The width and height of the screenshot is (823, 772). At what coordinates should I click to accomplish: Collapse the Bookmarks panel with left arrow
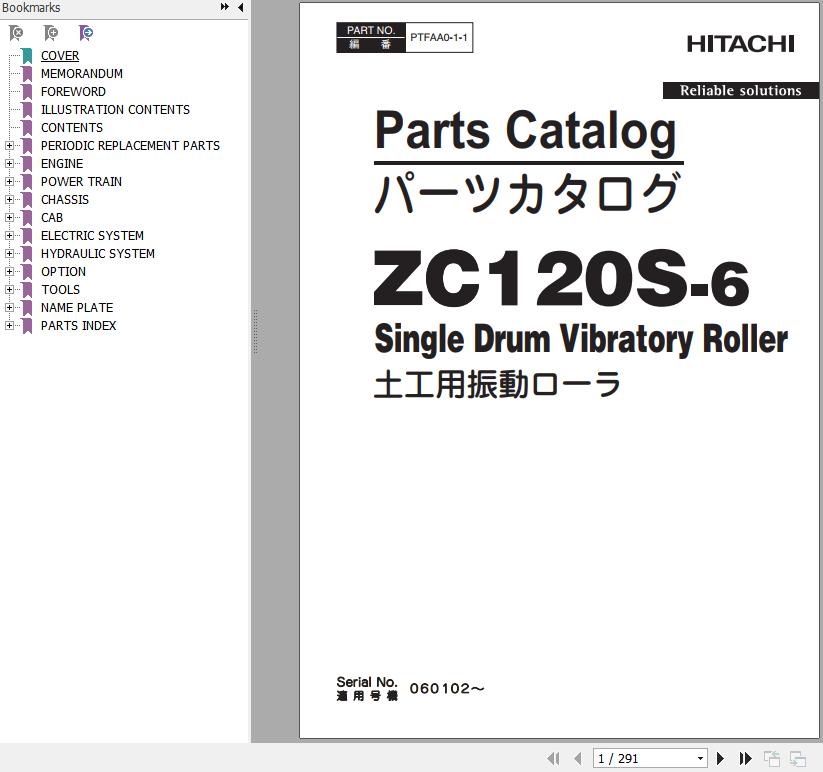coord(241,7)
